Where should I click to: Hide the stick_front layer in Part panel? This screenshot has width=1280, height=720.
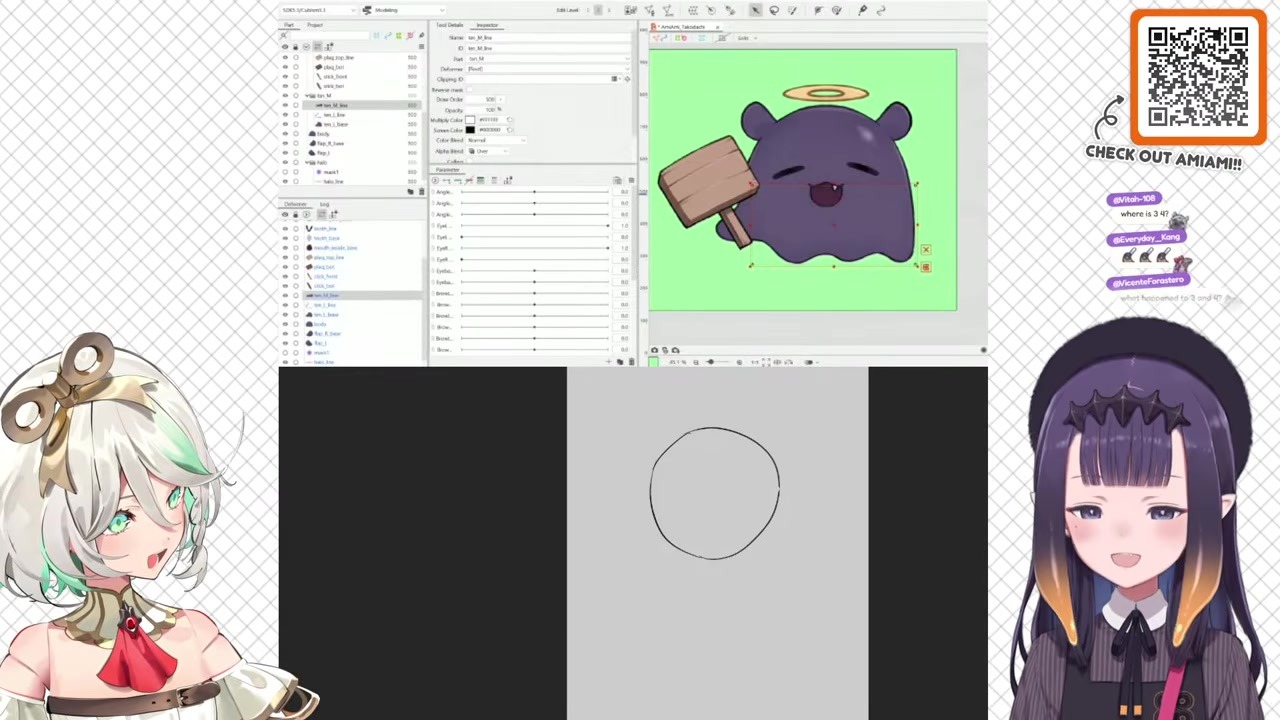coord(285,77)
